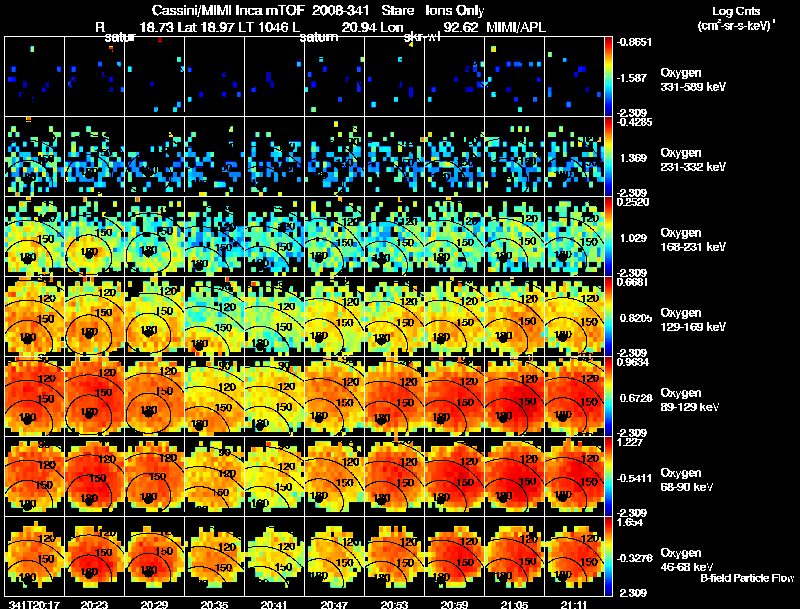The width and height of the screenshot is (800, 609).
Task: Click the color bar of the 68-90 keV row
Action: pyautogui.click(x=608, y=477)
